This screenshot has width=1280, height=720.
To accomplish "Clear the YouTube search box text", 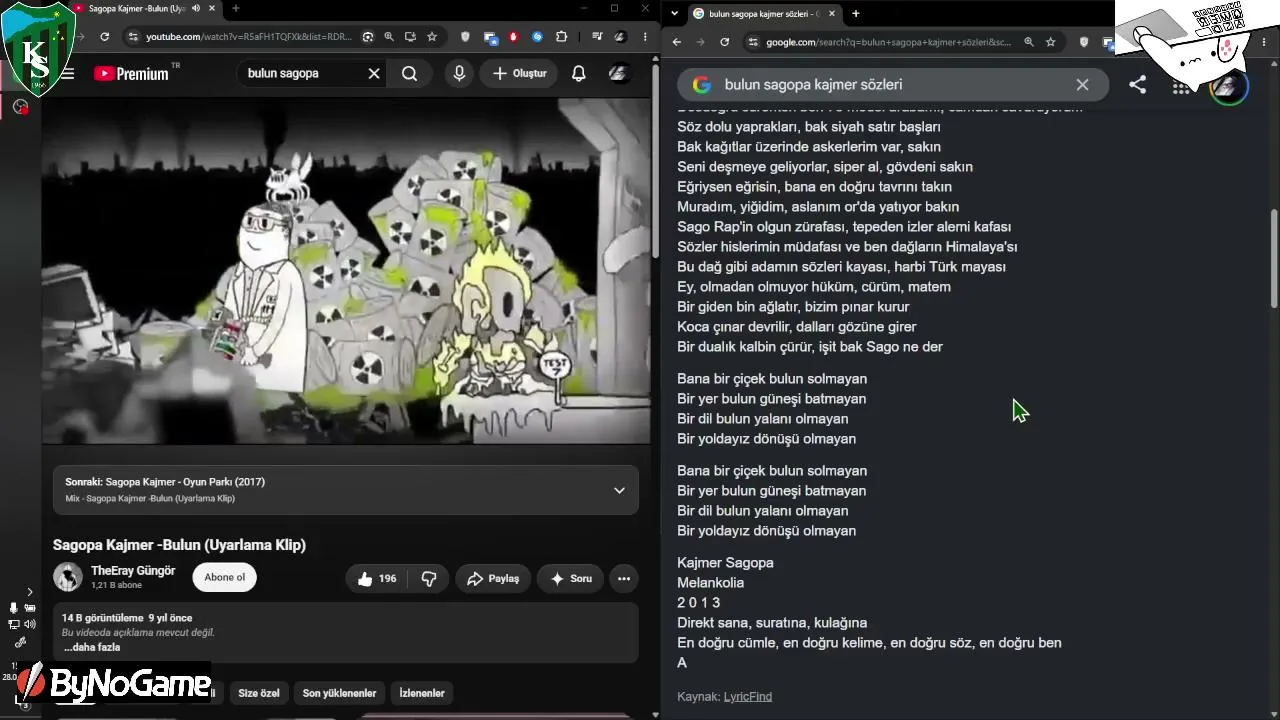I will (374, 73).
